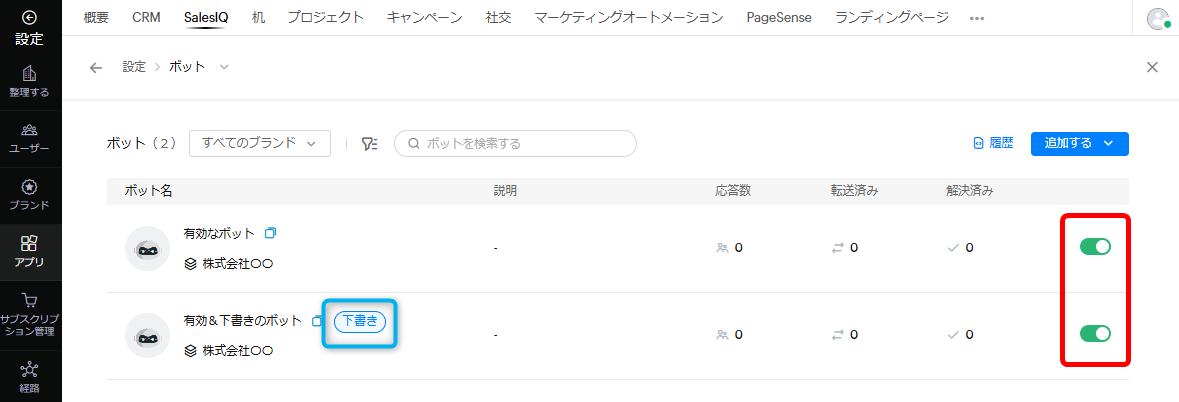The width and height of the screenshot is (1179, 402).
Task: Switch to the CRM tab
Action: point(146,17)
